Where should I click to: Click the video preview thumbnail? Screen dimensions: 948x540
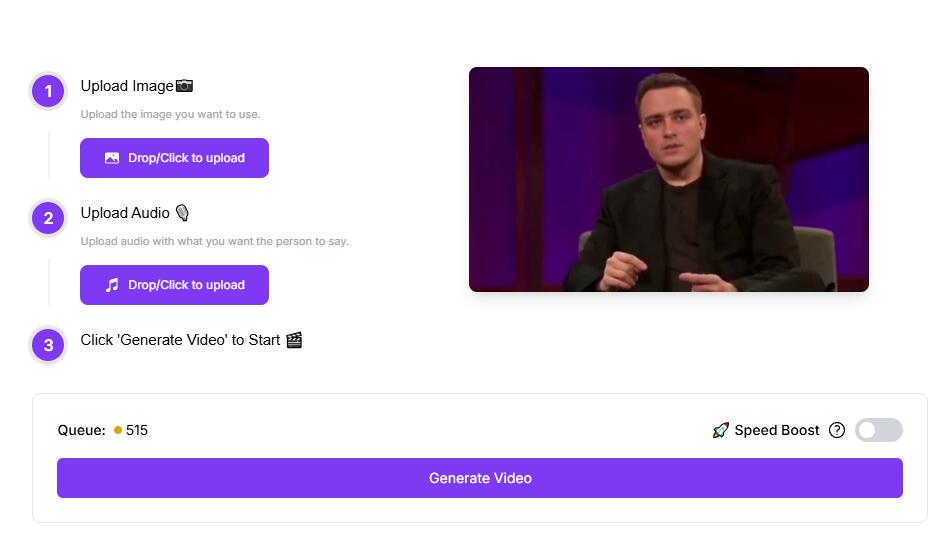pos(668,179)
